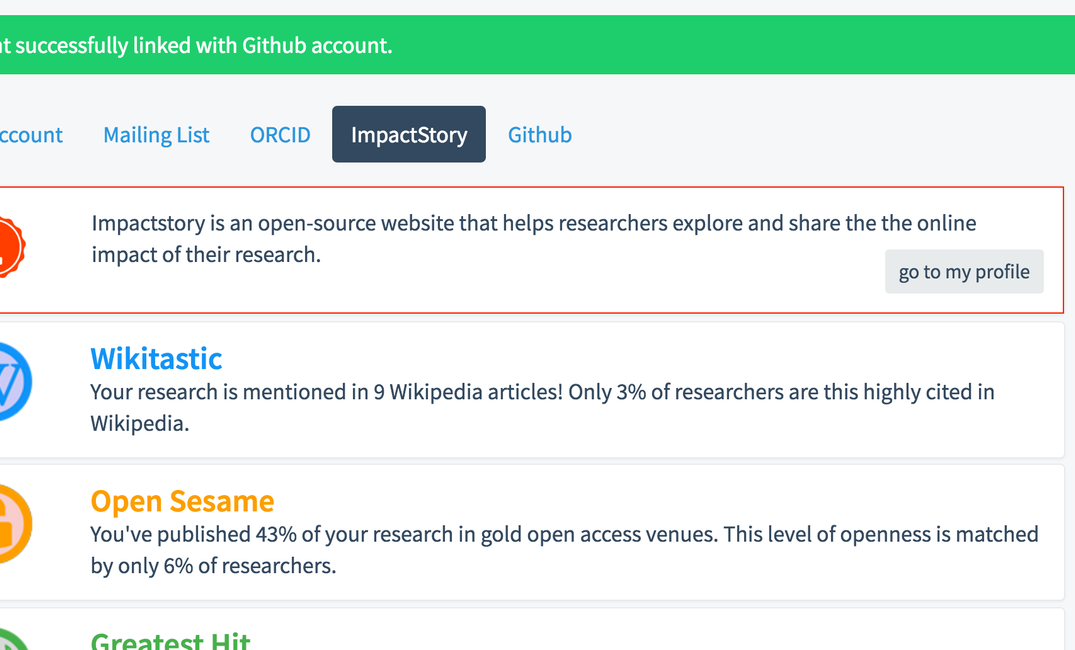This screenshot has width=1075, height=650.
Task: Click the Wikitastic heading link
Action: coord(156,358)
